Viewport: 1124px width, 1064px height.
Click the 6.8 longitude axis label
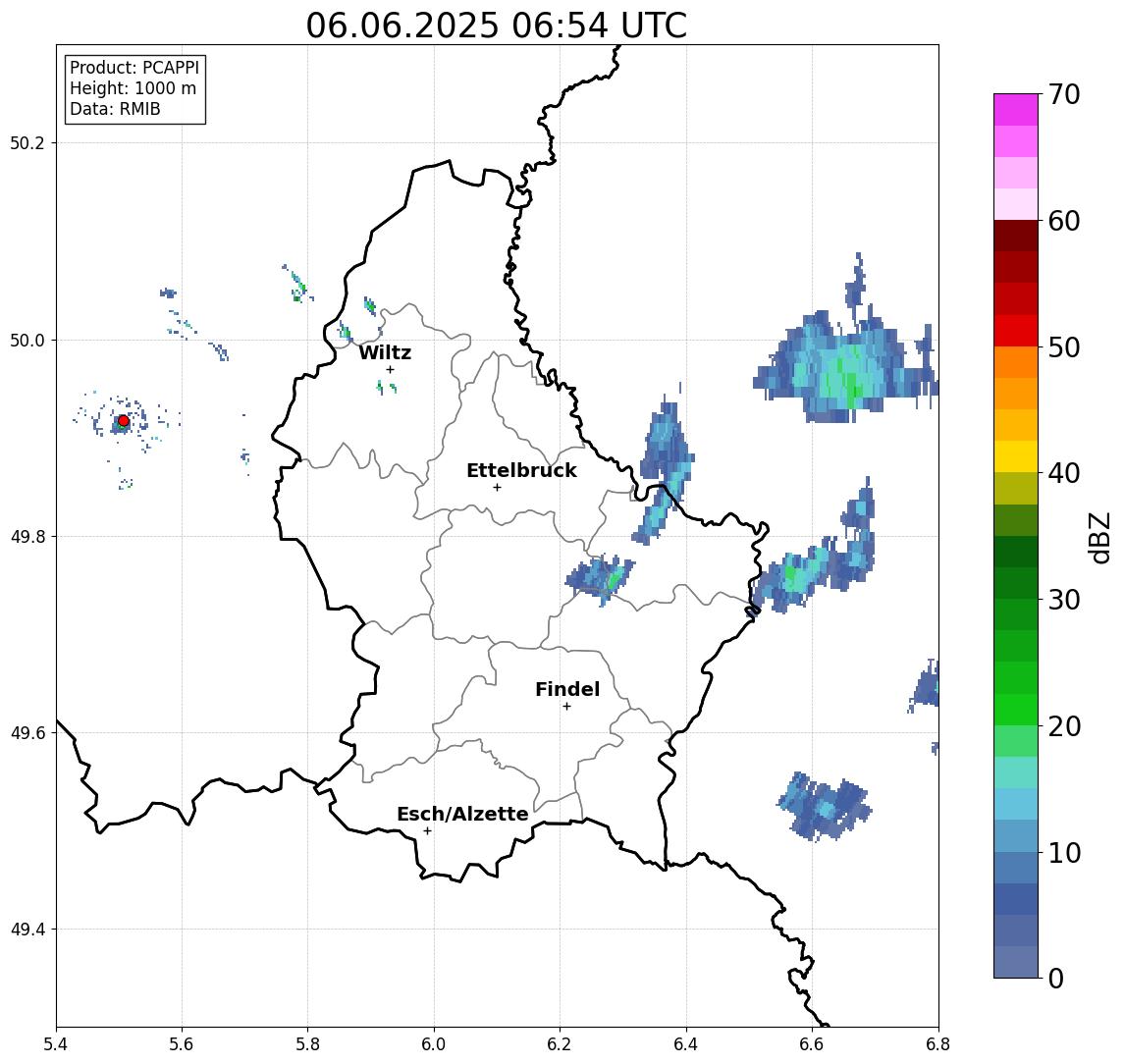pyautogui.click(x=937, y=1044)
